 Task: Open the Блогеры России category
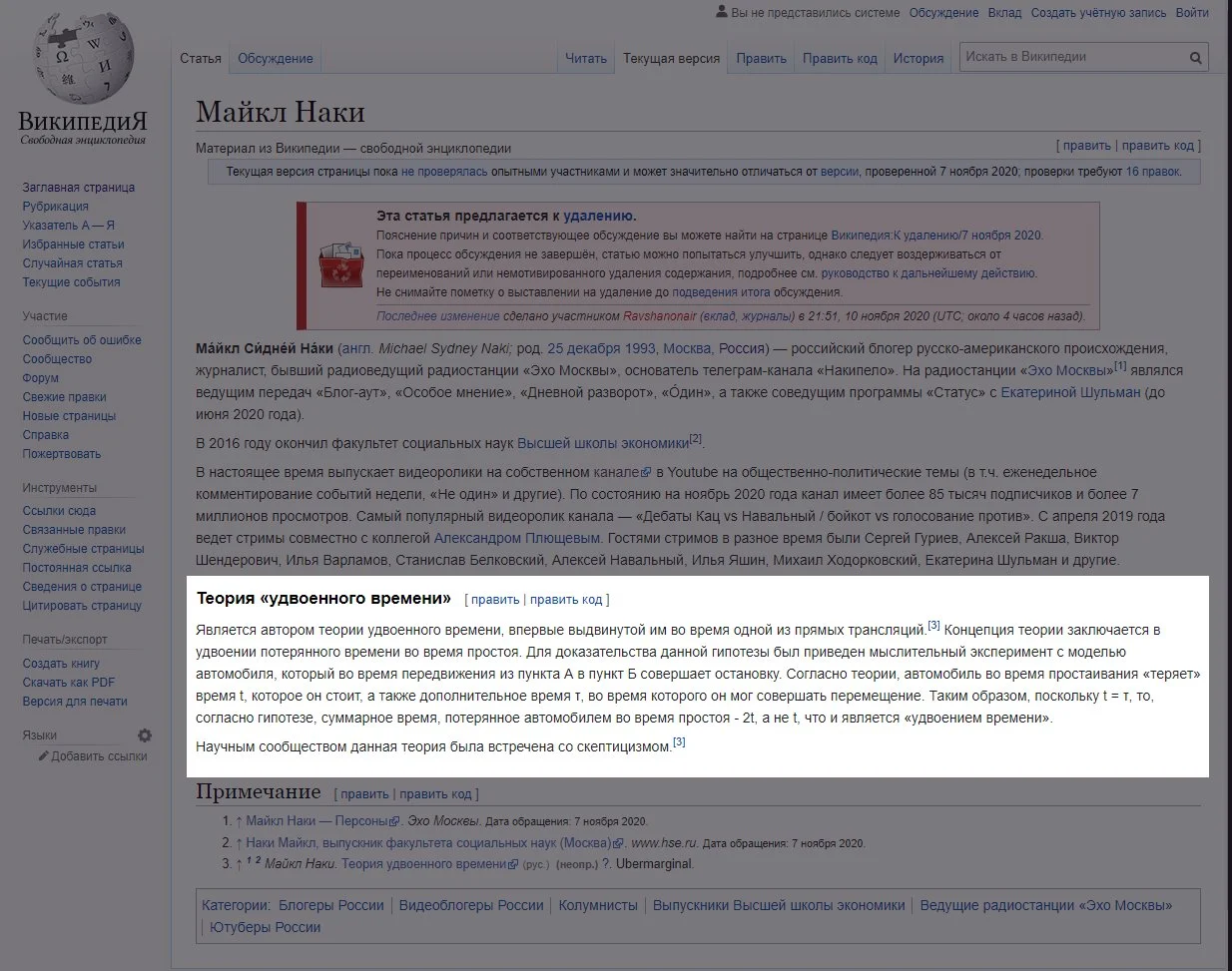tap(331, 906)
